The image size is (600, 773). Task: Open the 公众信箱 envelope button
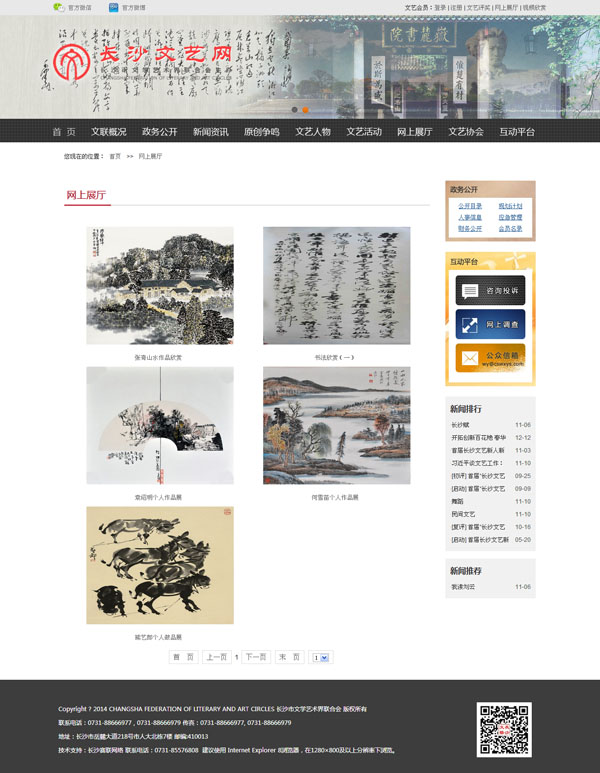coord(490,357)
